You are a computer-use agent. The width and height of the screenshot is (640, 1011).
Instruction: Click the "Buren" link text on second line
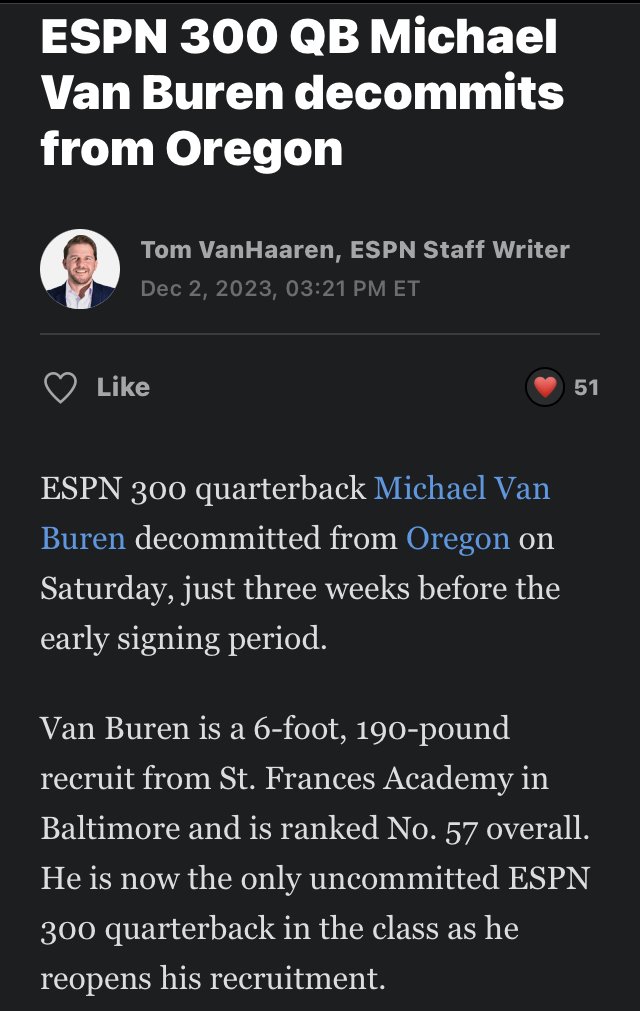point(83,538)
